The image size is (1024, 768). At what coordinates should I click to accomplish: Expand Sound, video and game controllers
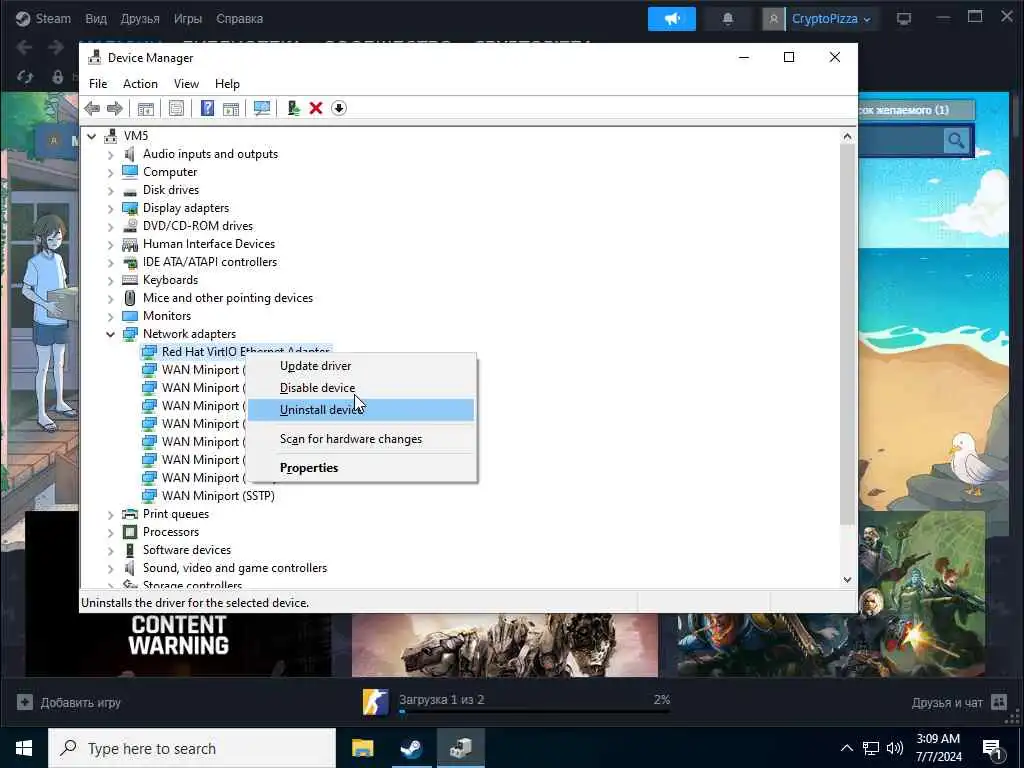coord(110,568)
